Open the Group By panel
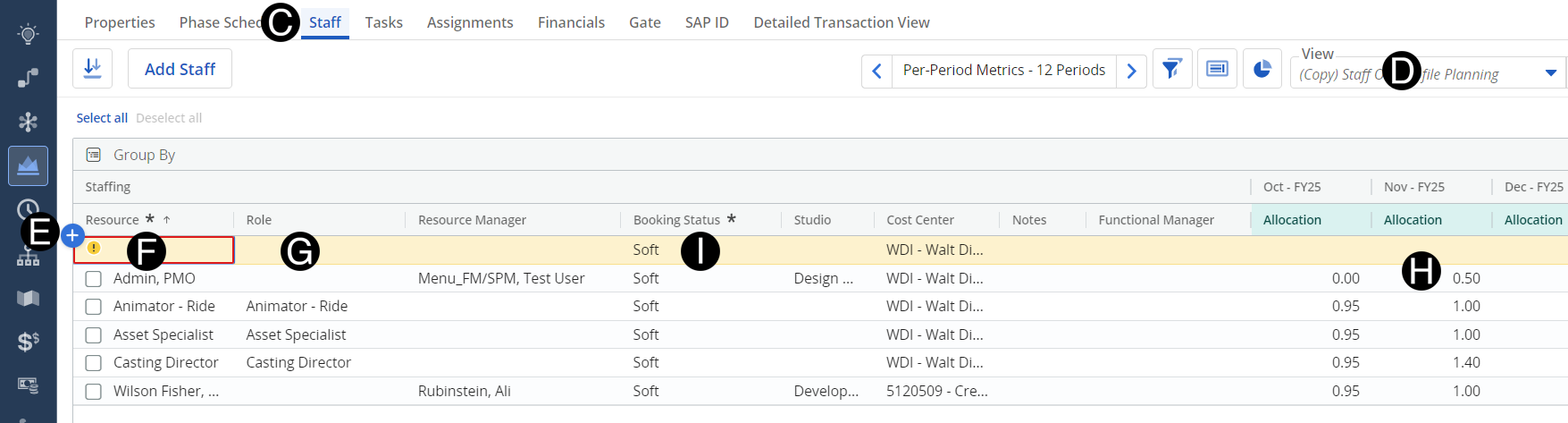 click(x=143, y=155)
